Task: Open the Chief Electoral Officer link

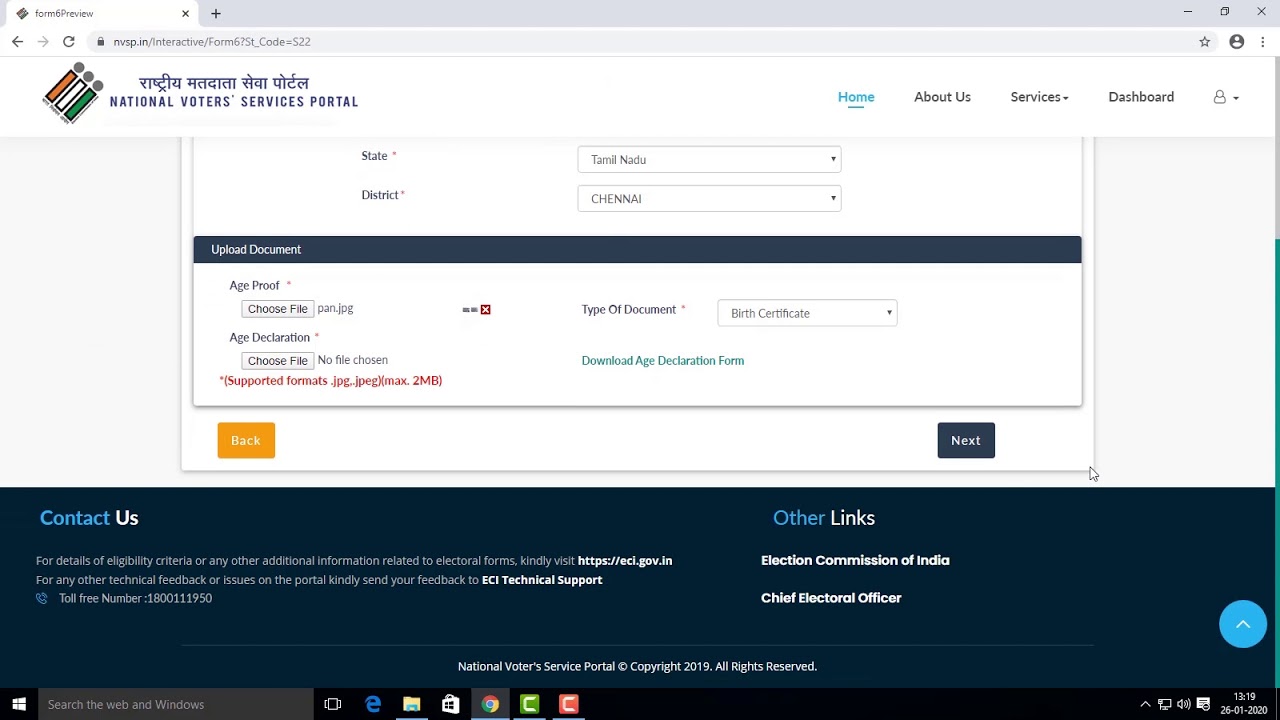Action: 831,598
